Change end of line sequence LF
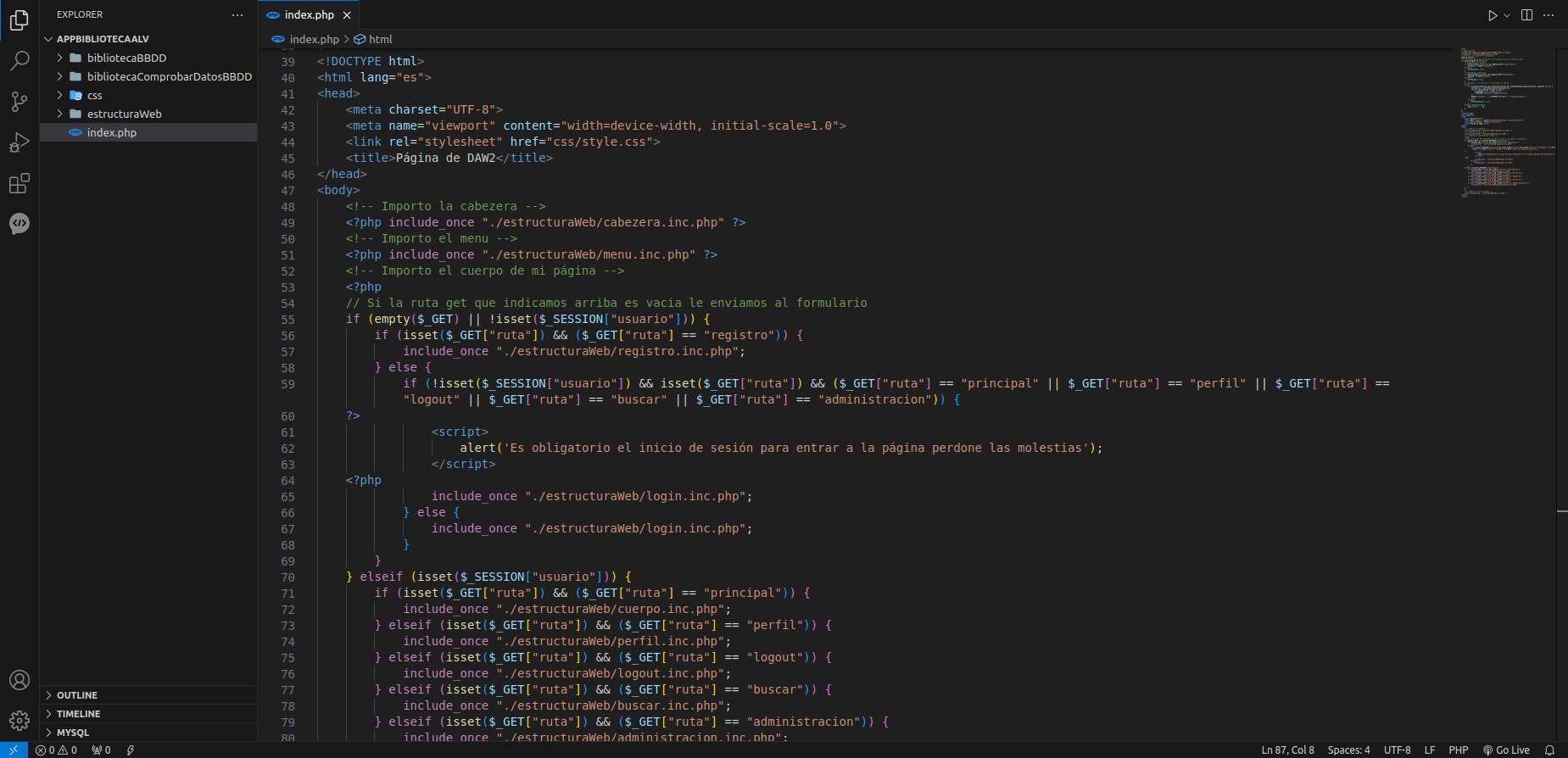The height and width of the screenshot is (758, 1568). pos(1430,750)
